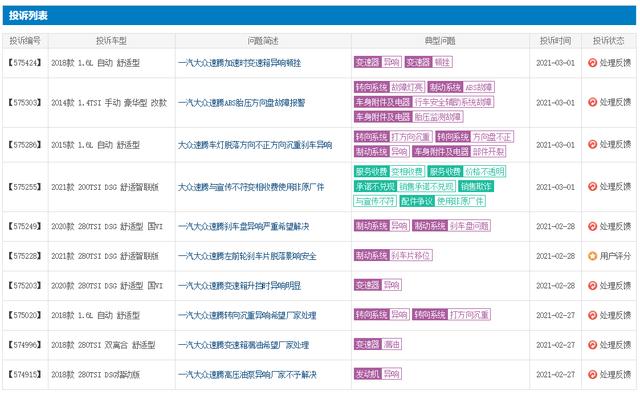The image size is (640, 395).
Task: Click the status icon in row 575255
Action: tap(592, 186)
